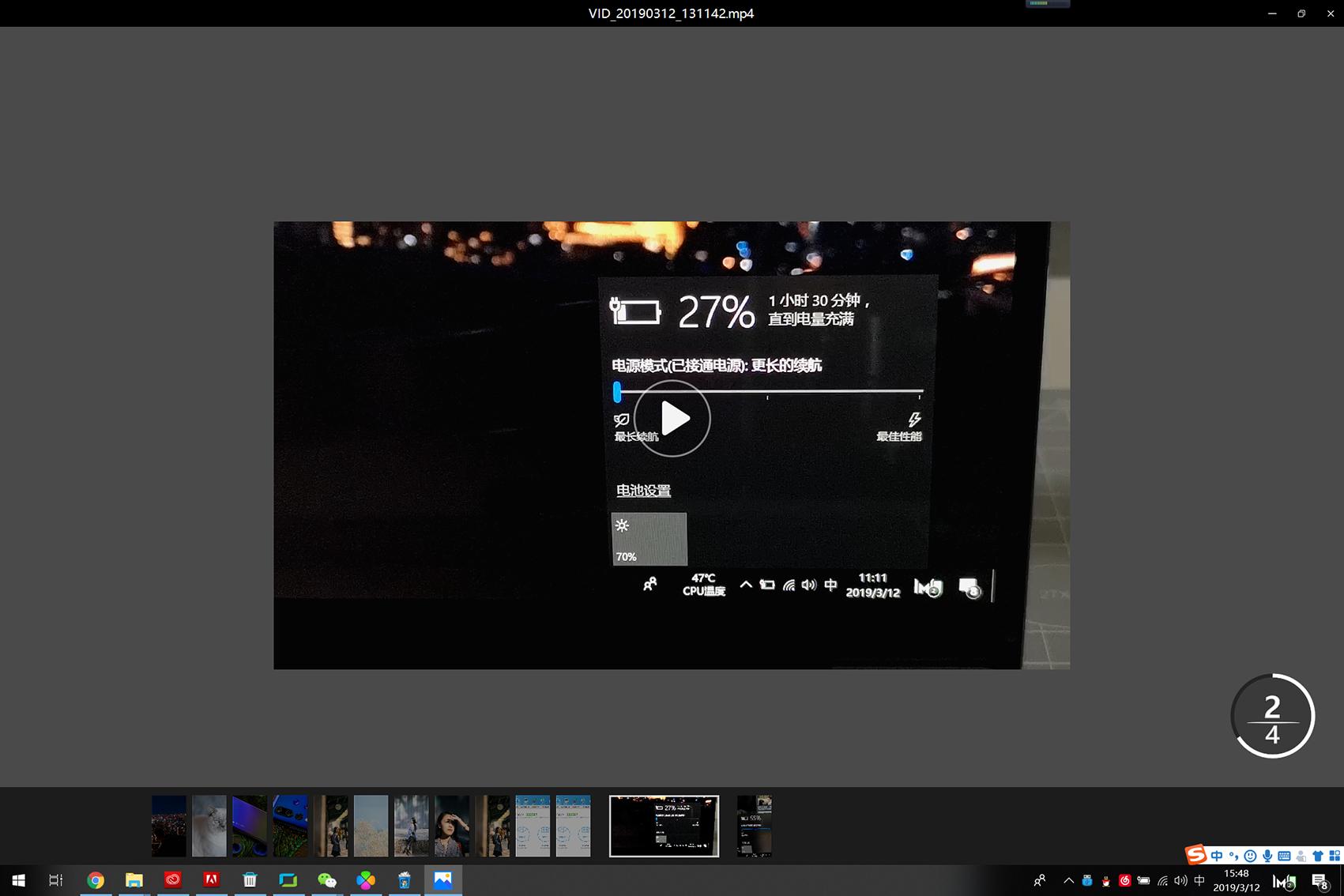Expand hidden system tray icons
The image size is (1344, 896).
point(1068,879)
